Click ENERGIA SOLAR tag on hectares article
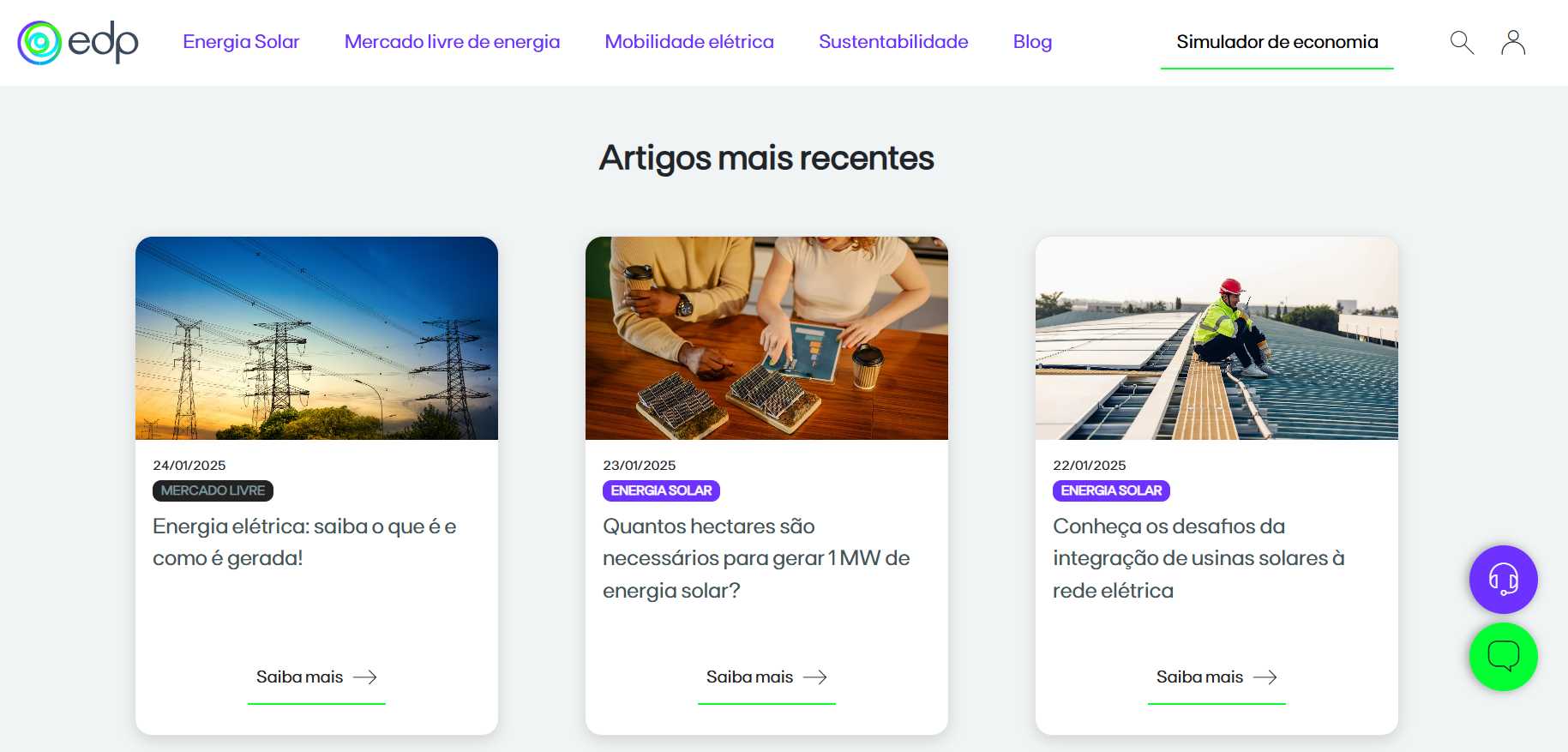 (661, 490)
